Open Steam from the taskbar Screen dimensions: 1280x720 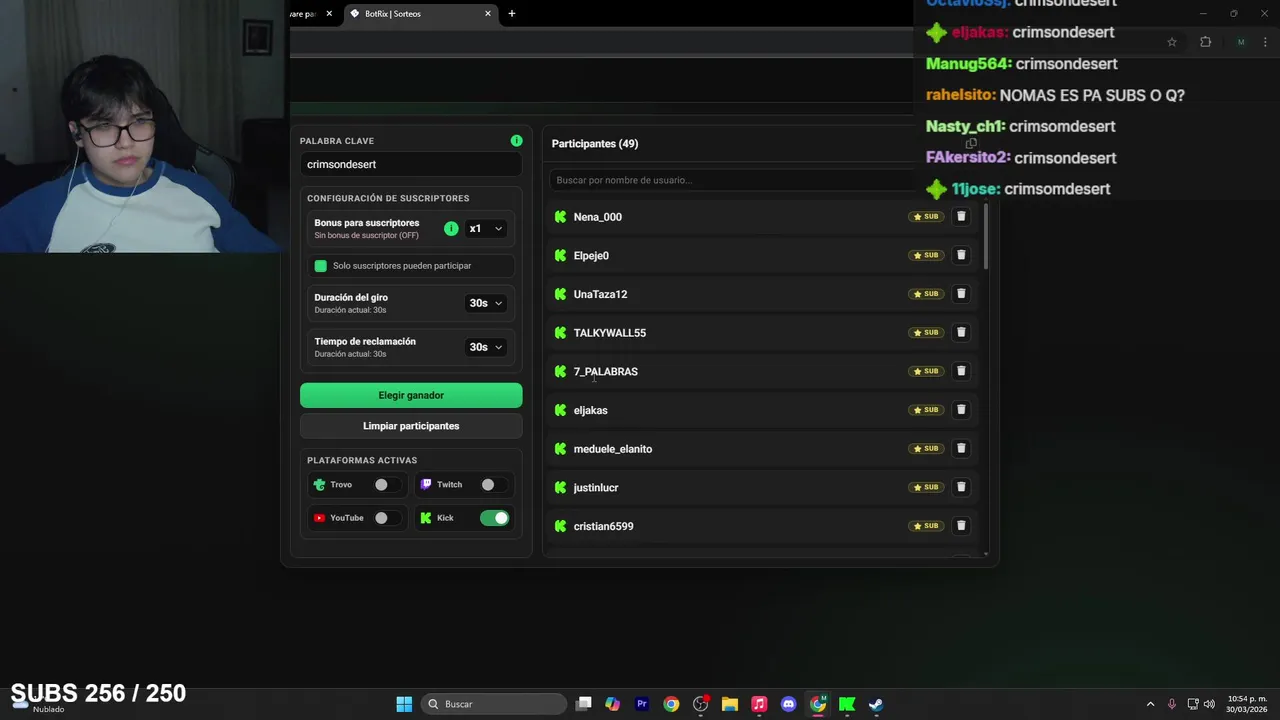point(876,704)
